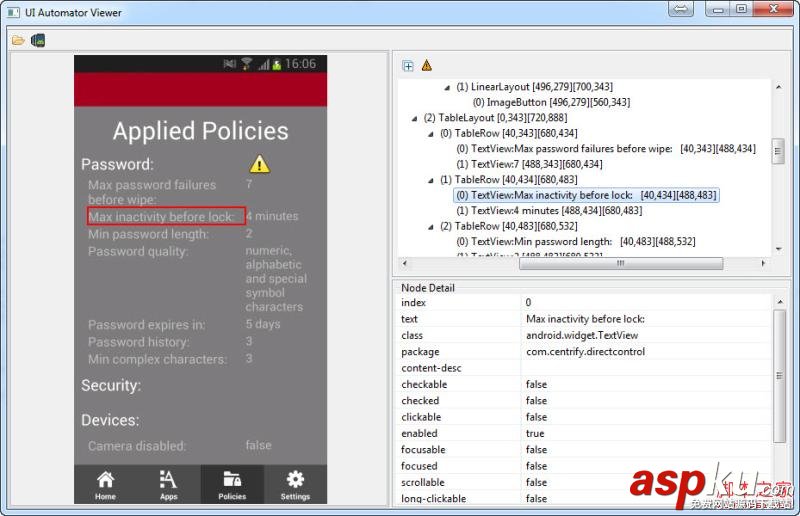Click the Open folder icon in toolbar

click(x=18, y=40)
